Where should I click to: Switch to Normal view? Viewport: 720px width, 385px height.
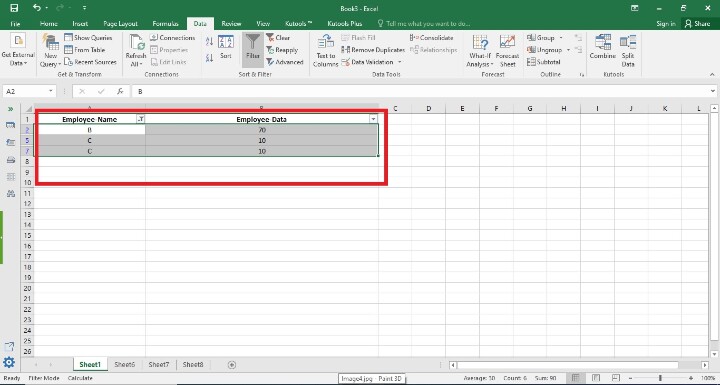tap(575, 378)
